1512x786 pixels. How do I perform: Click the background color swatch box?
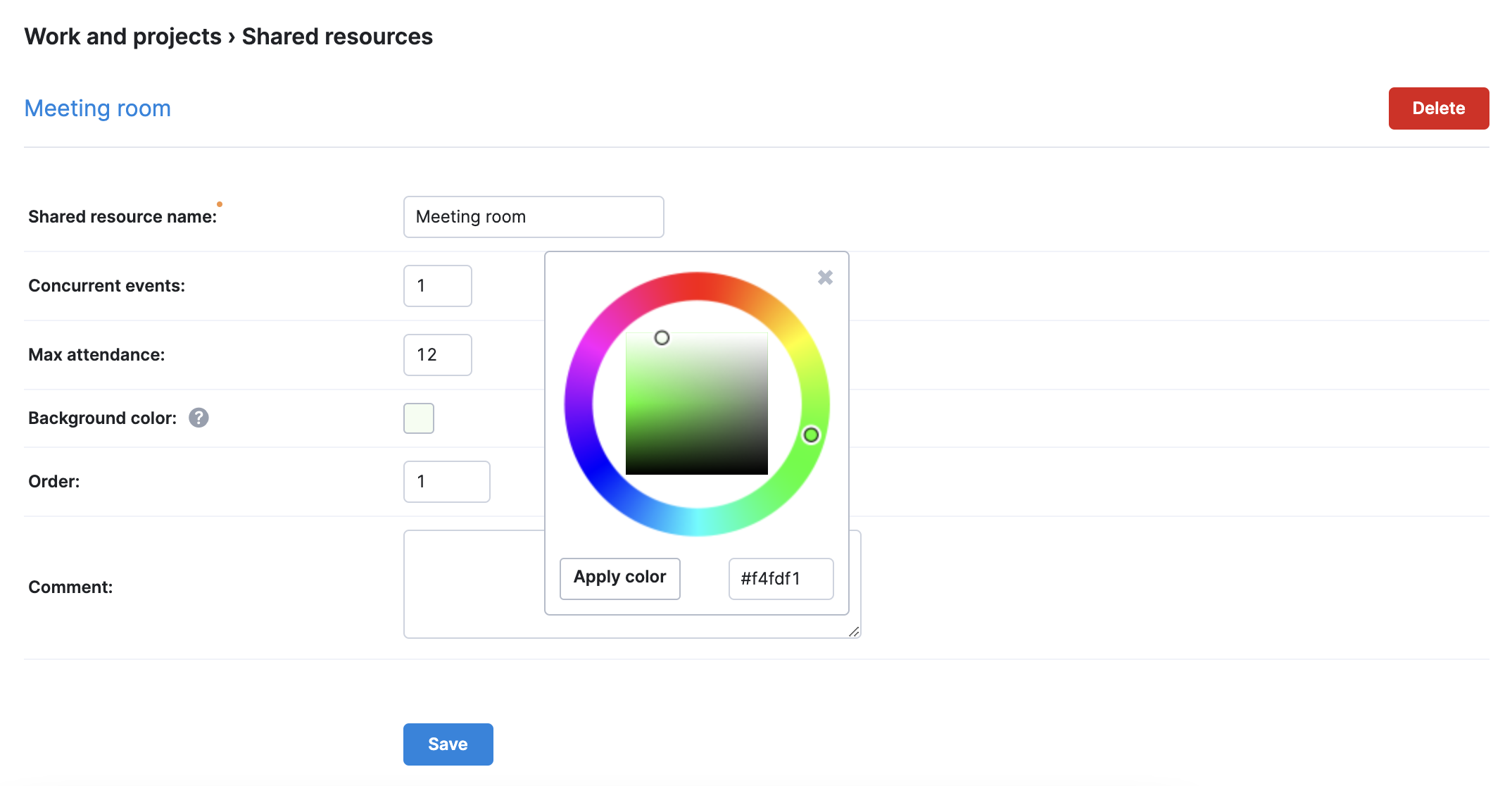419,418
